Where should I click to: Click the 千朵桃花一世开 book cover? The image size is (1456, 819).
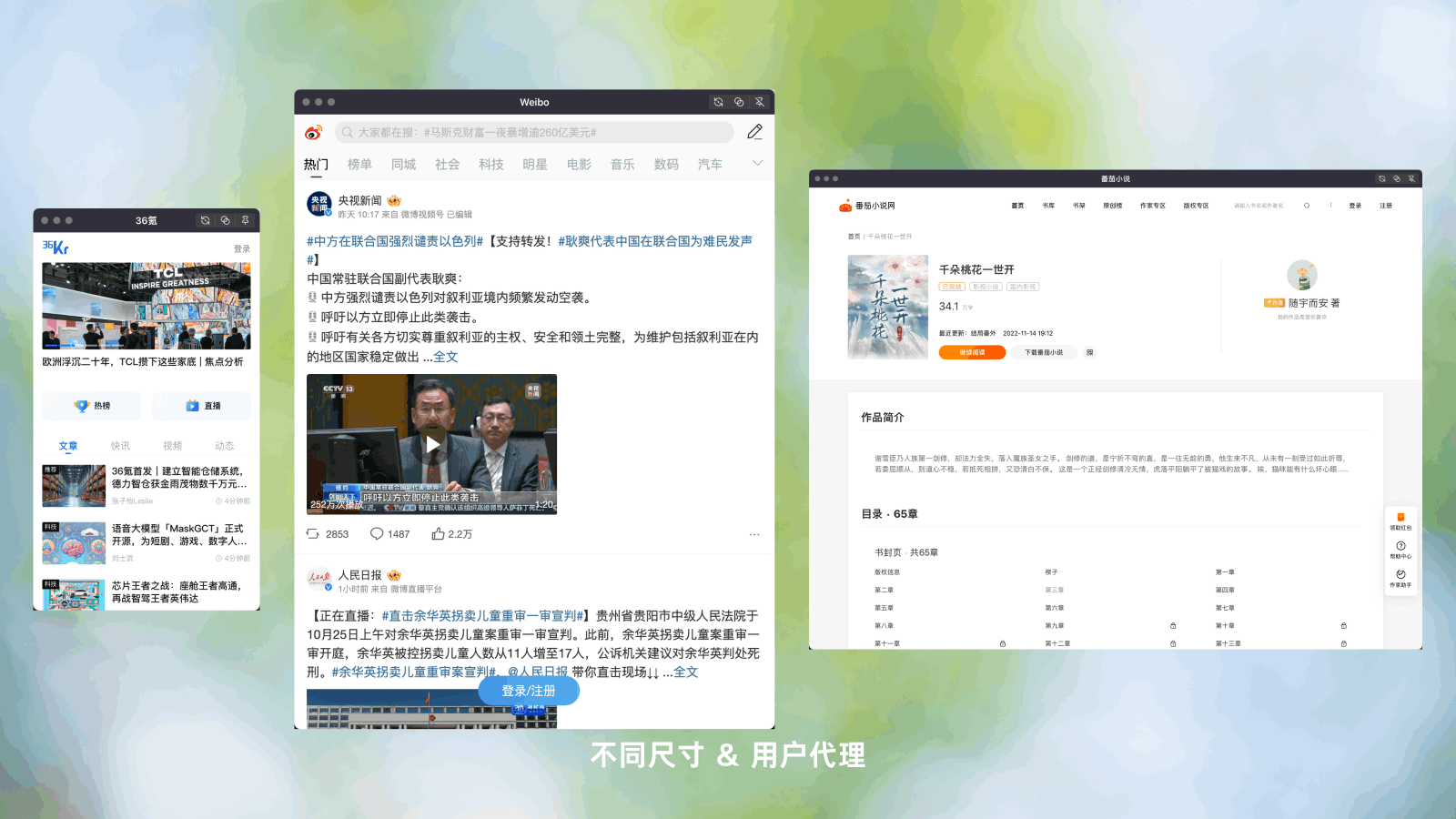[888, 307]
